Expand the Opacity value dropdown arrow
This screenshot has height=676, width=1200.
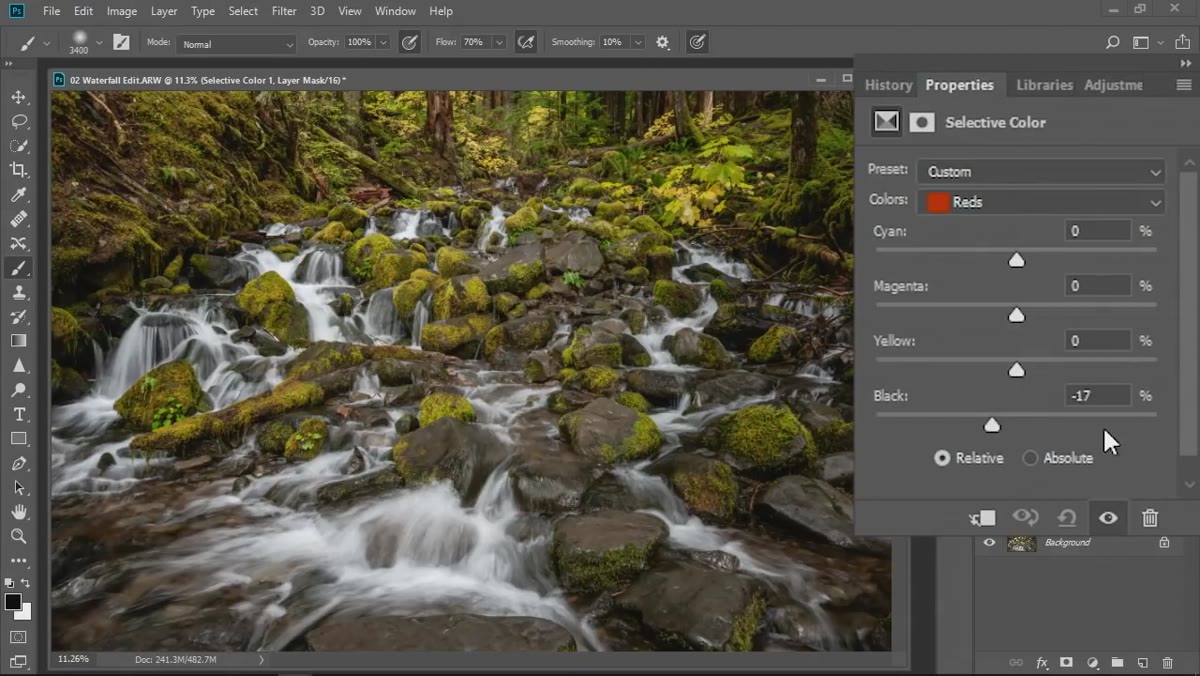coord(383,42)
